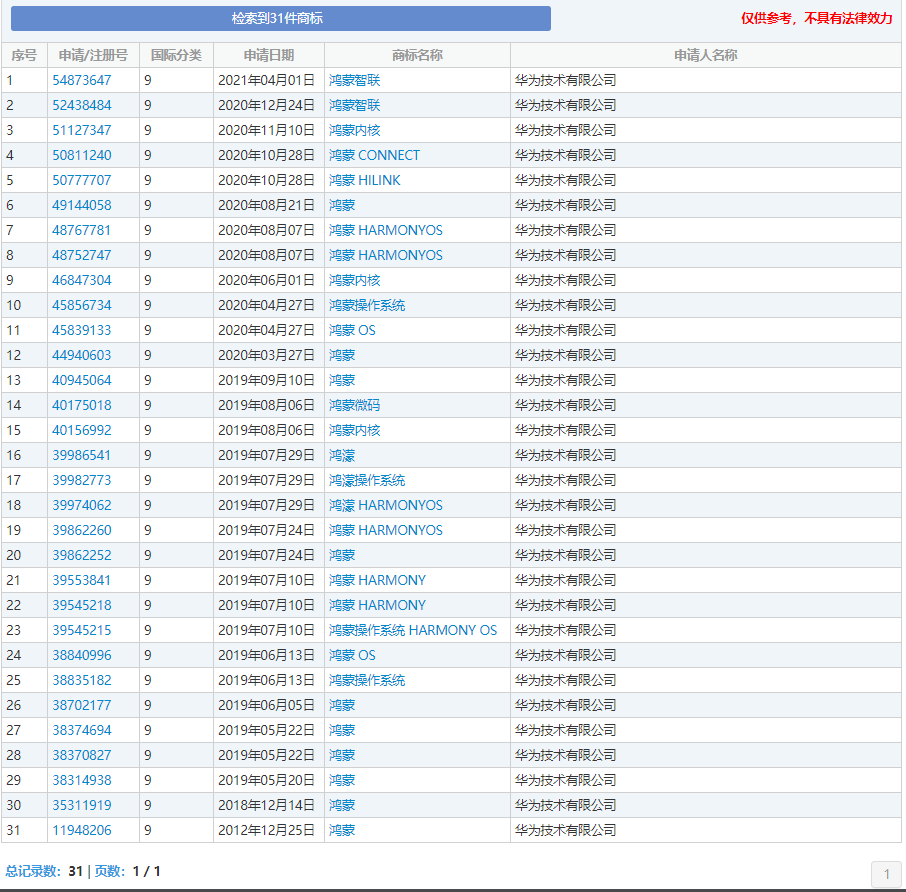This screenshot has height=892, width=906.
Task: Click registration number 39862252
Action: [81, 555]
